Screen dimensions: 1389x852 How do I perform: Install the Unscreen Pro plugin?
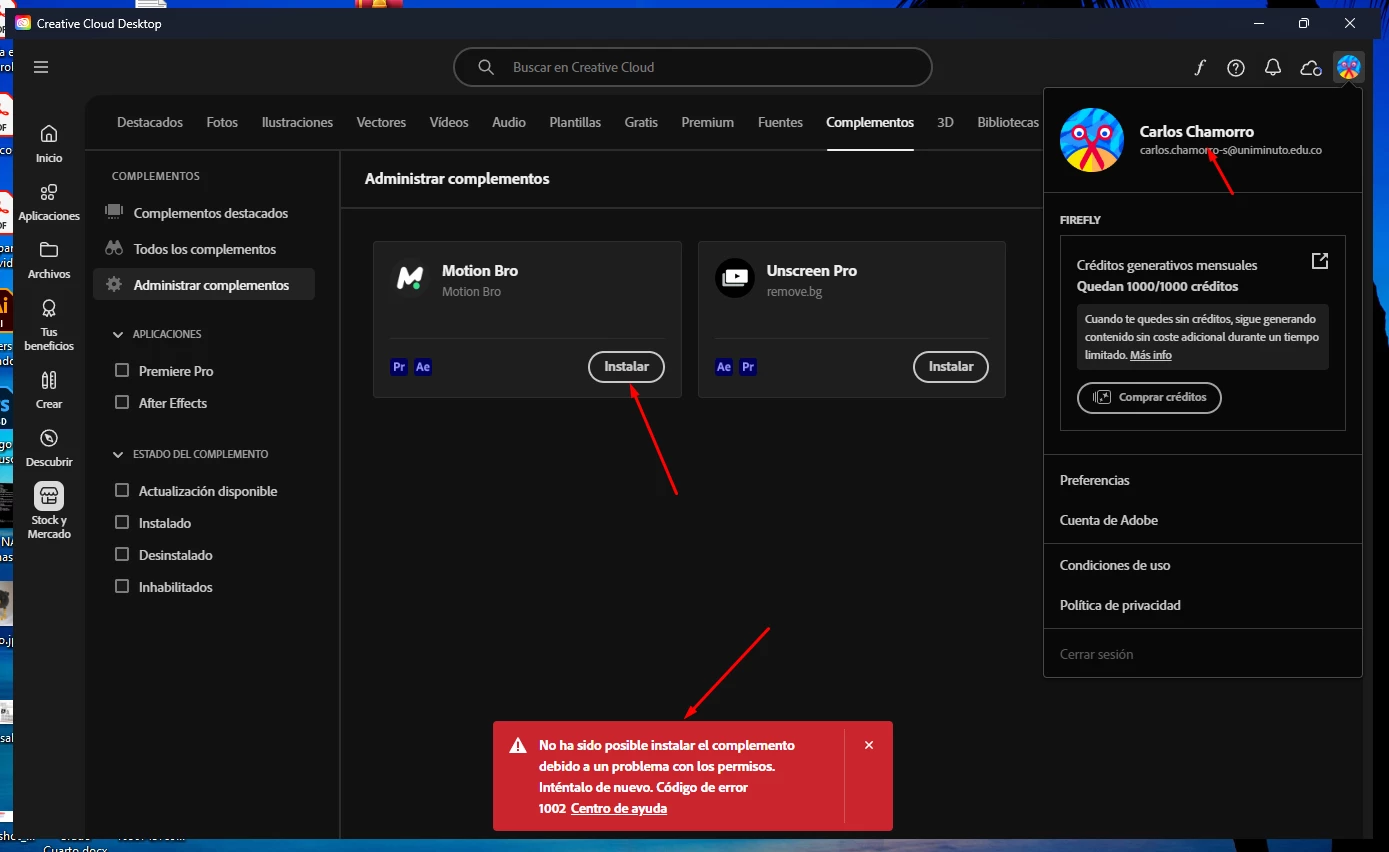[951, 367]
